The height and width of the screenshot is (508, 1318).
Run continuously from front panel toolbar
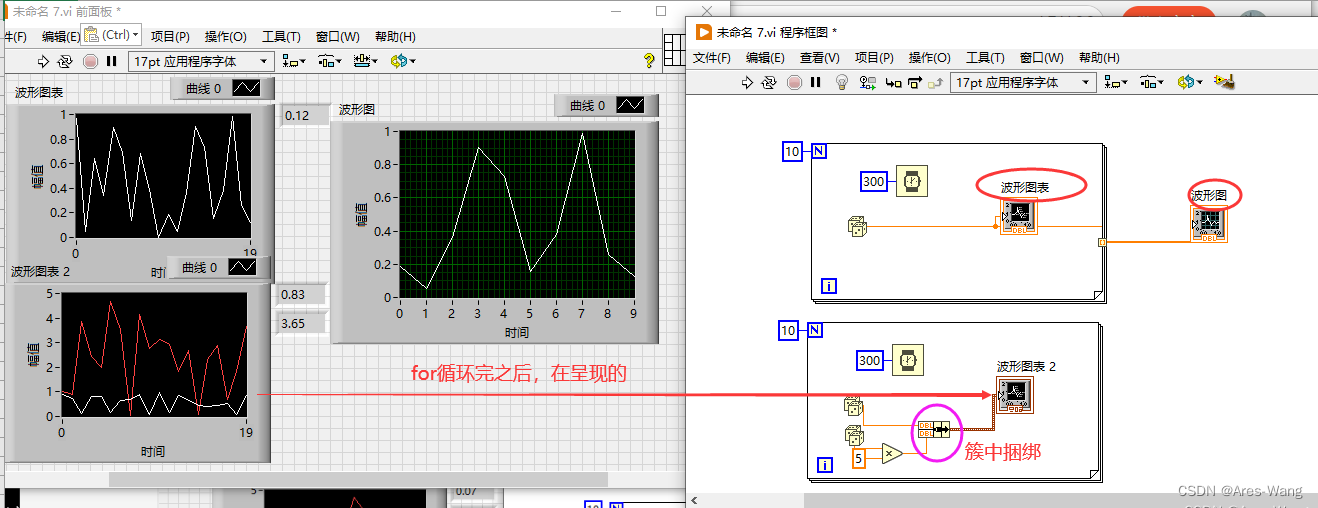pyautogui.click(x=66, y=61)
